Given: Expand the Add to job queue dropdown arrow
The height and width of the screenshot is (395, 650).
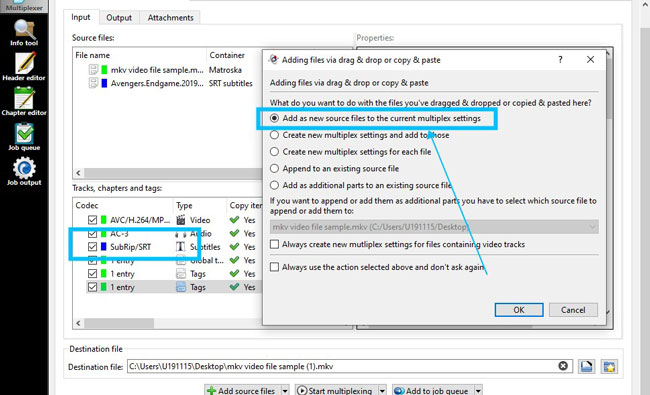Looking at the screenshot, I should pos(478,390).
